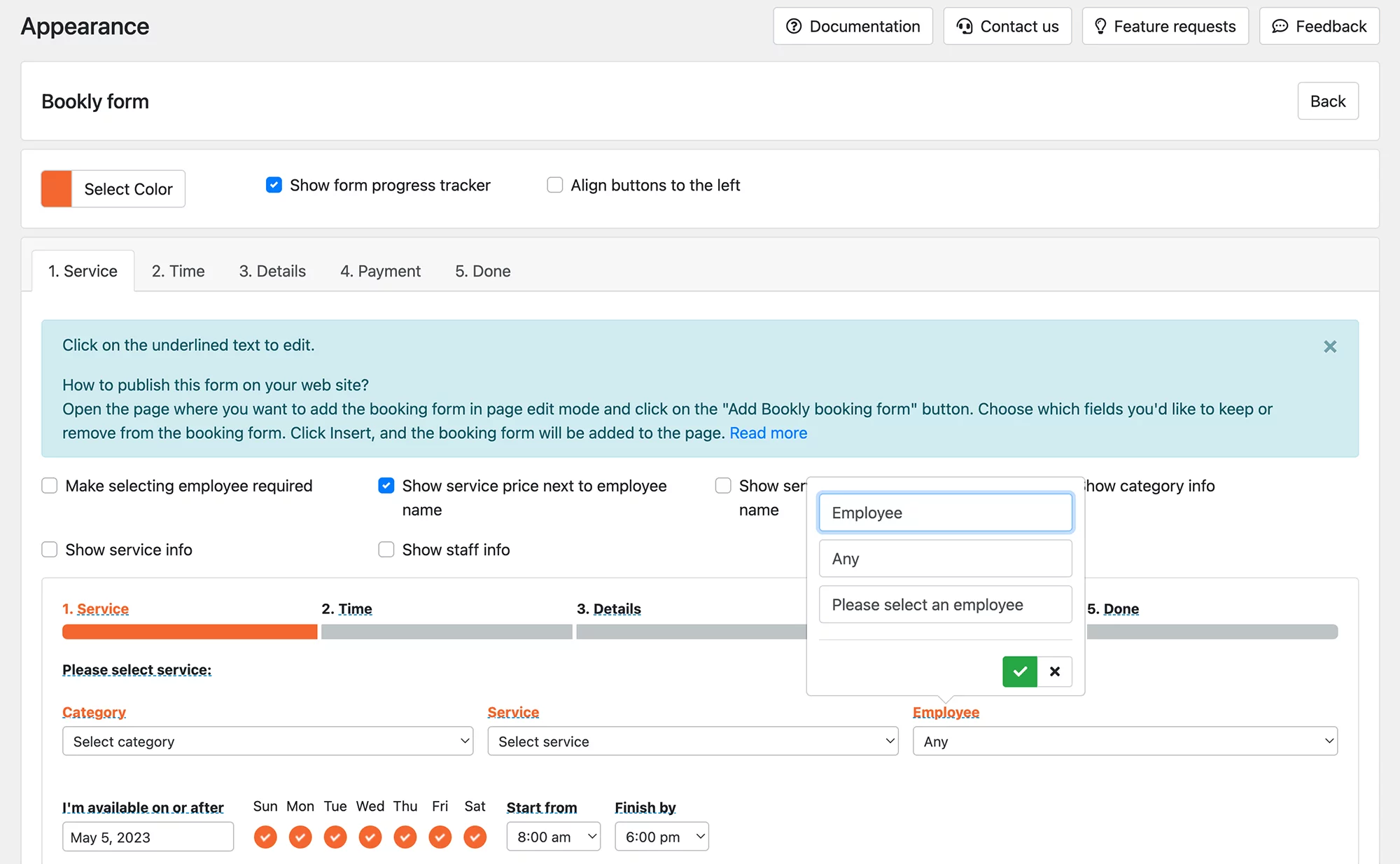1400x864 pixels.
Task: Click the Feedback button
Action: click(1319, 27)
